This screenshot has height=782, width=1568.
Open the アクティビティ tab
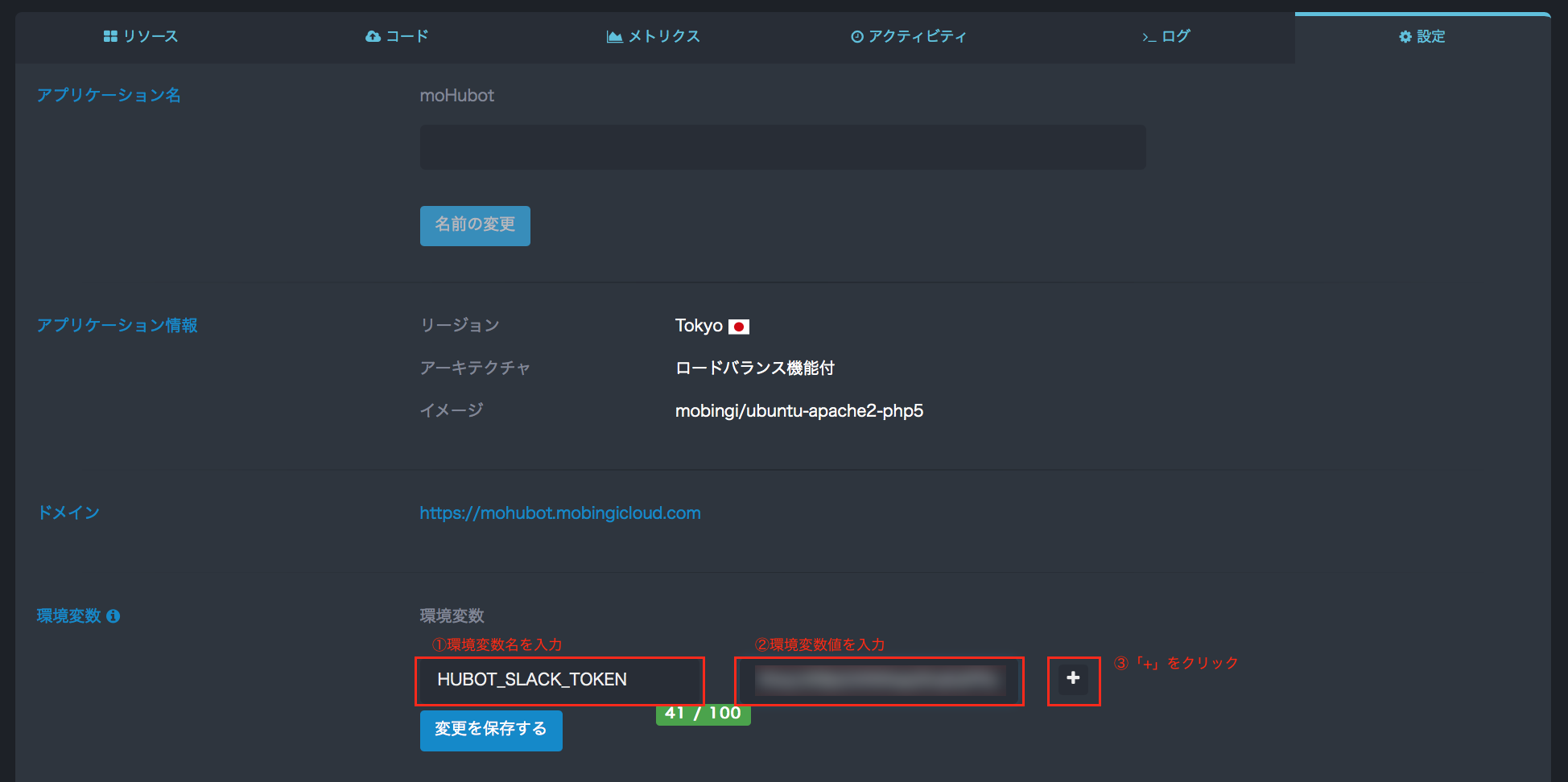coord(910,35)
